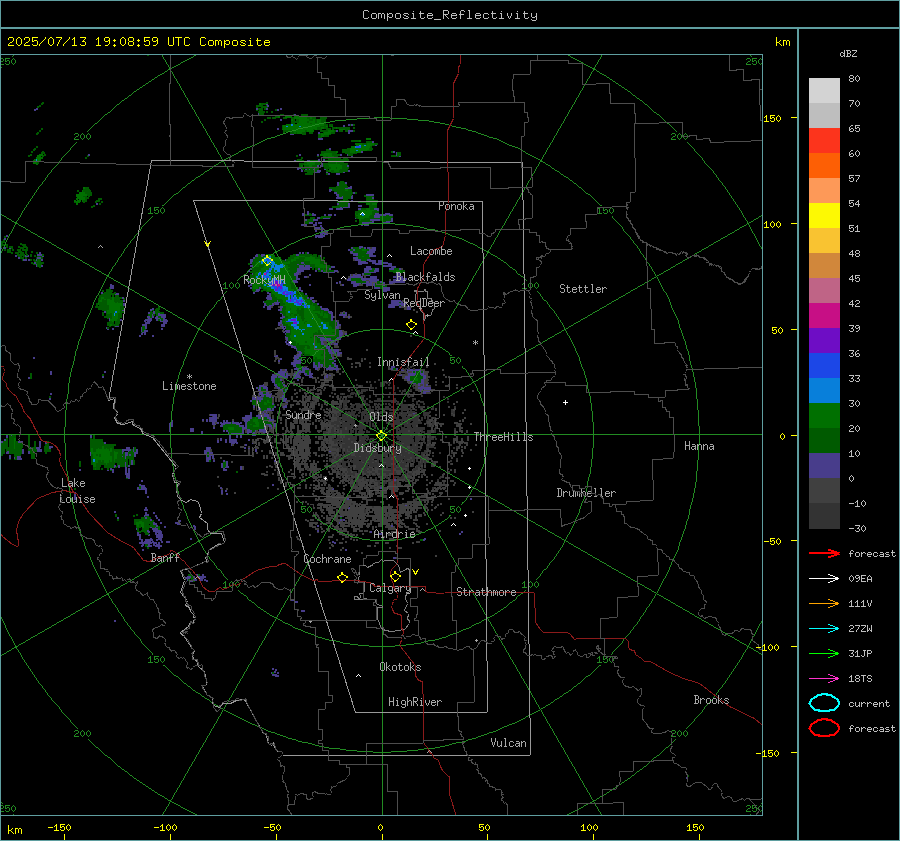
Task: Click the Innisfail city label
Action: [x=403, y=362]
